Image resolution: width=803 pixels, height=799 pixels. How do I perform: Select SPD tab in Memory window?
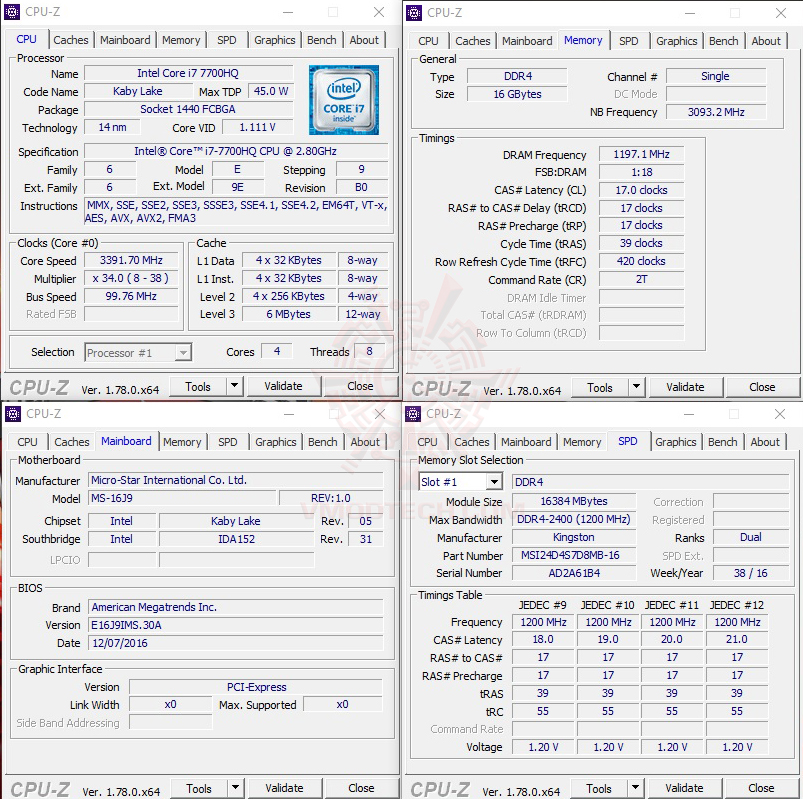628,41
